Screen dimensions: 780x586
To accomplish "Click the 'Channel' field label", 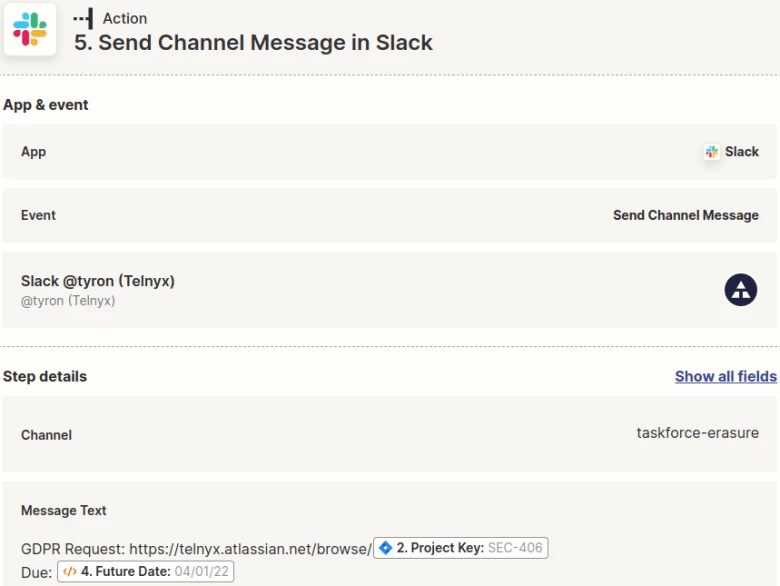I will (x=46, y=435).
